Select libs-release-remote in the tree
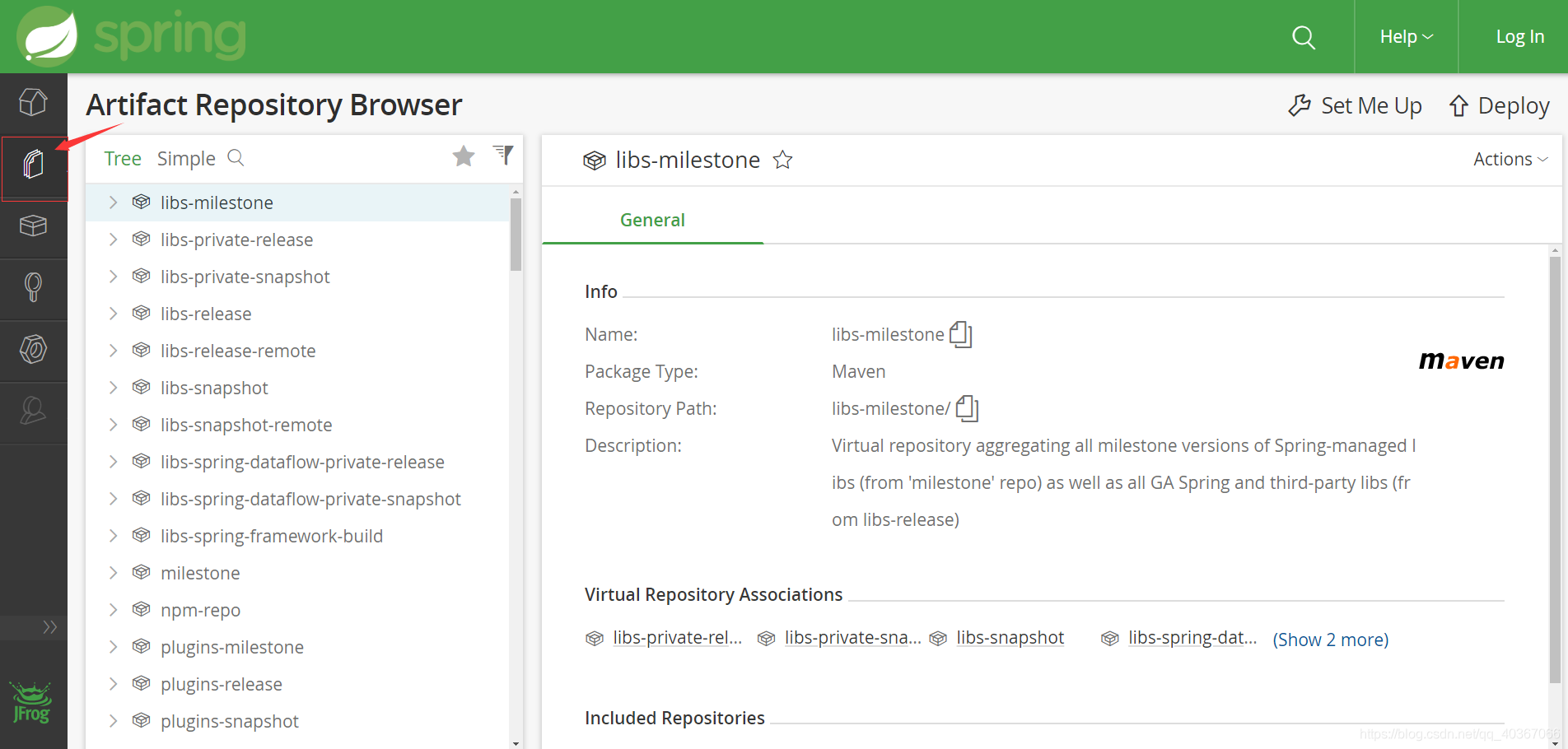Screen dimensions: 1568x749 point(238,351)
